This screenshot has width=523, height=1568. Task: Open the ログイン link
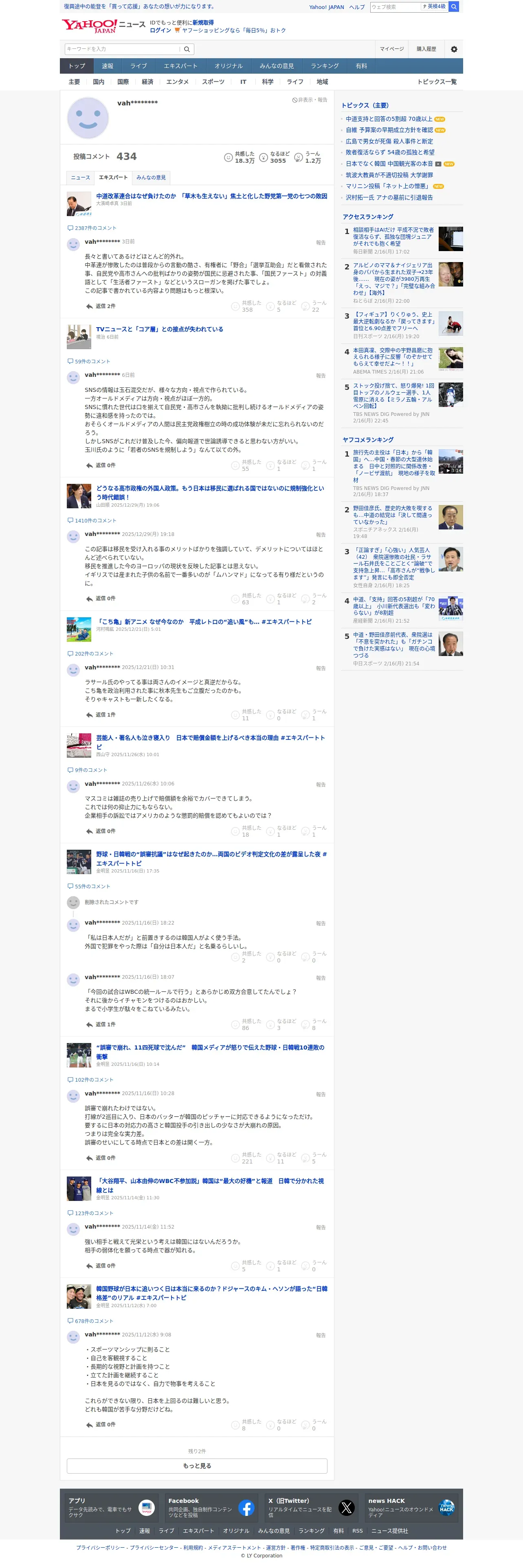(x=160, y=31)
